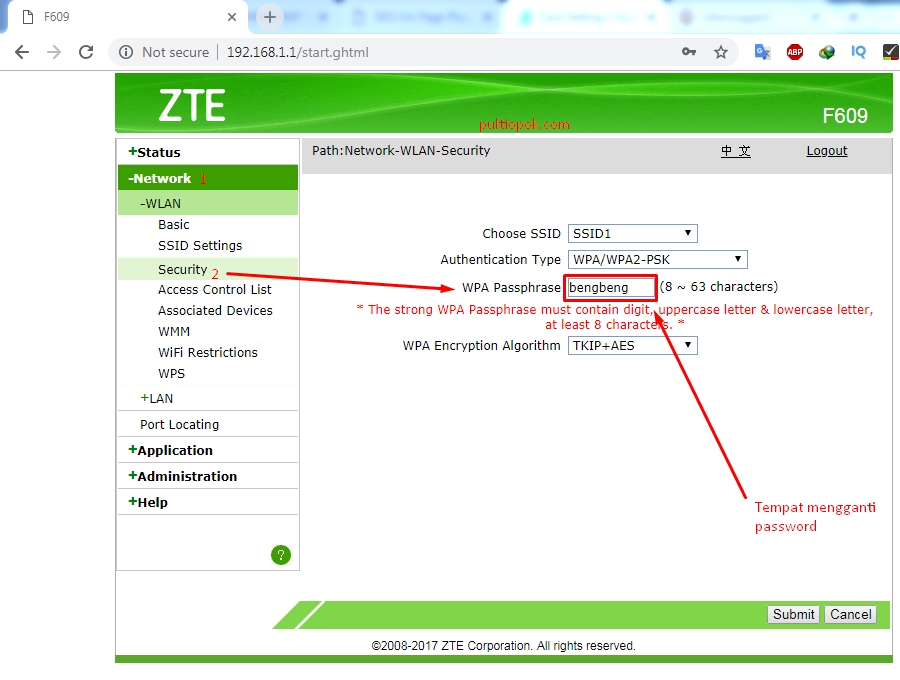900x680 pixels.
Task: Bookmark this page with star icon
Action: pos(721,52)
